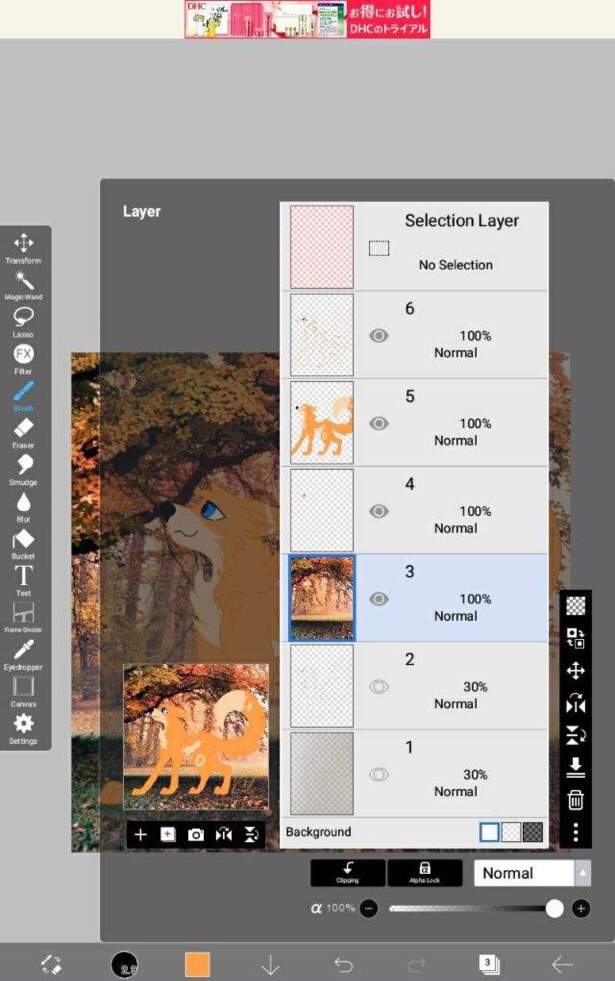
Task: Click the orange current color swatch
Action: (x=198, y=964)
